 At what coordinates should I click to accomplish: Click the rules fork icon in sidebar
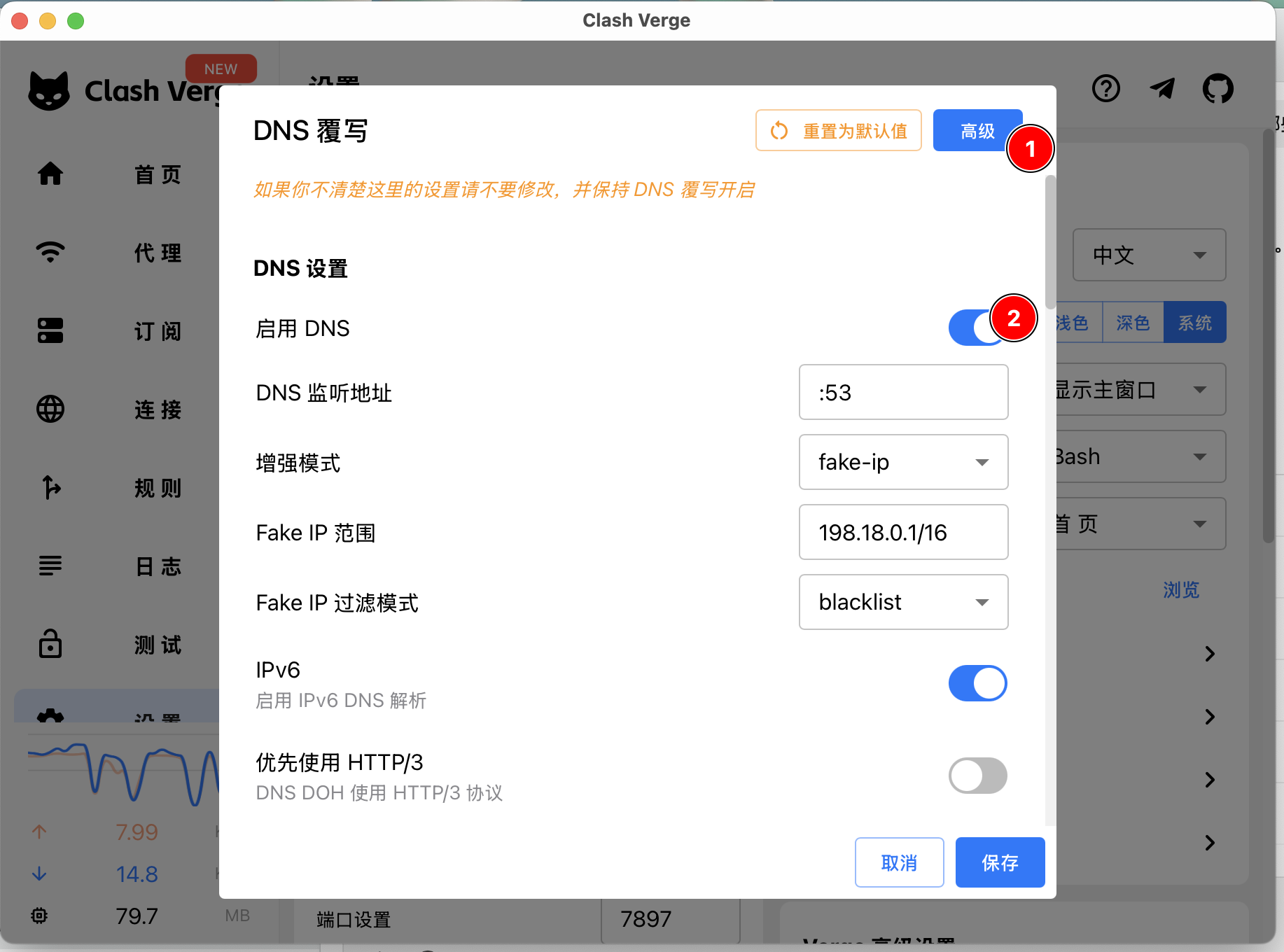(x=50, y=487)
